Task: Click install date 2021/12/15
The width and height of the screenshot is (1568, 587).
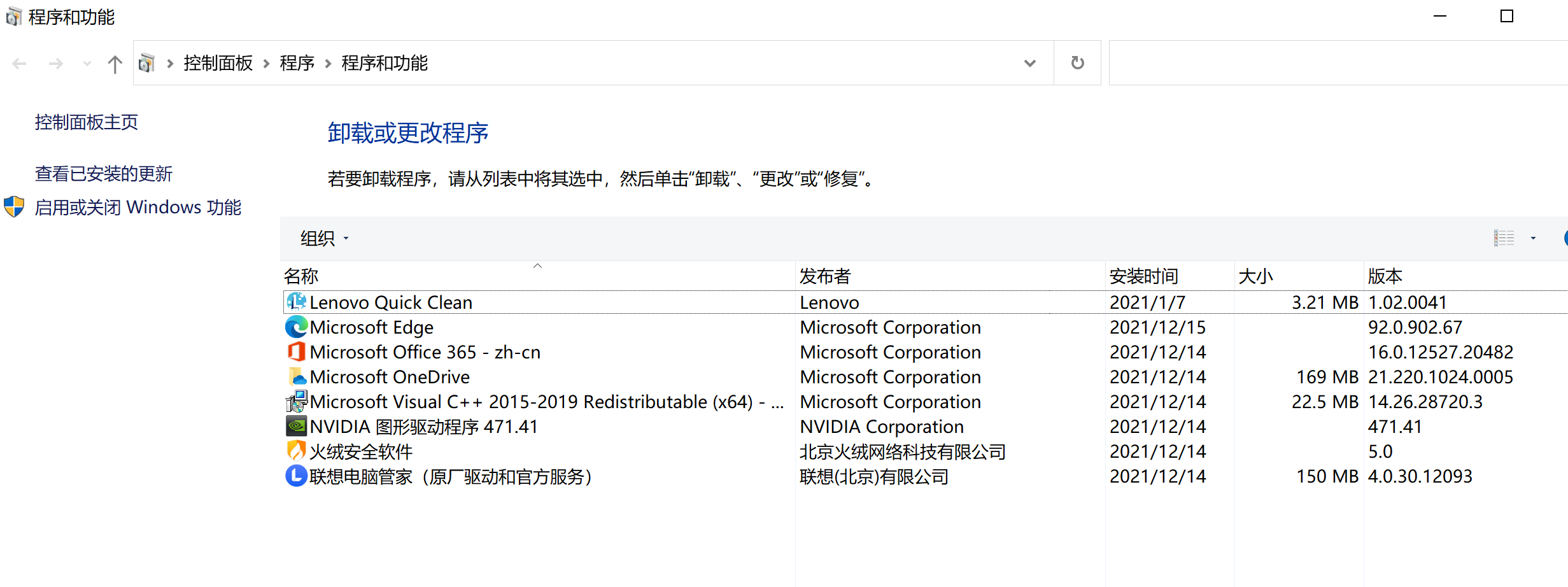Action: coord(1157,327)
